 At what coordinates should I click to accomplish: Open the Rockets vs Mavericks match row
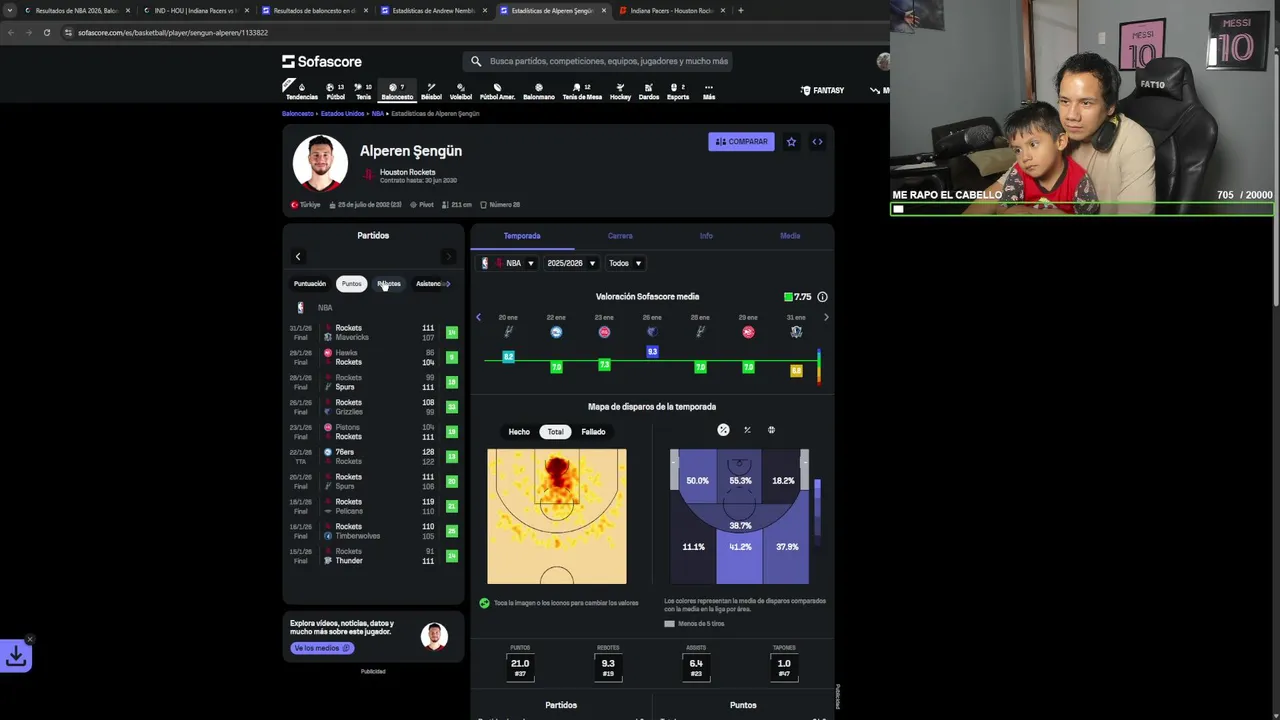coord(373,333)
